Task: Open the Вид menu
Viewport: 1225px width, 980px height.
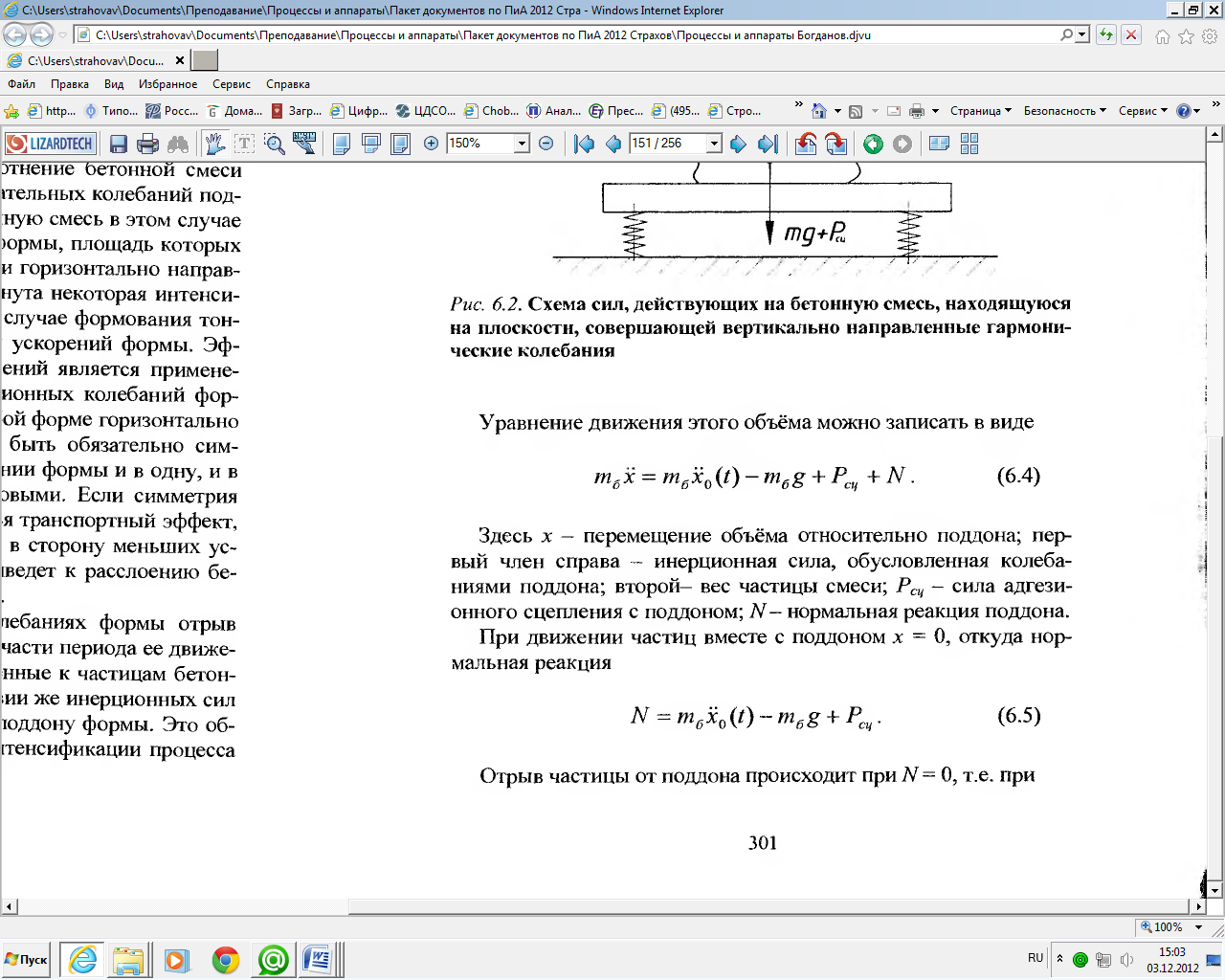Action: tap(114, 84)
